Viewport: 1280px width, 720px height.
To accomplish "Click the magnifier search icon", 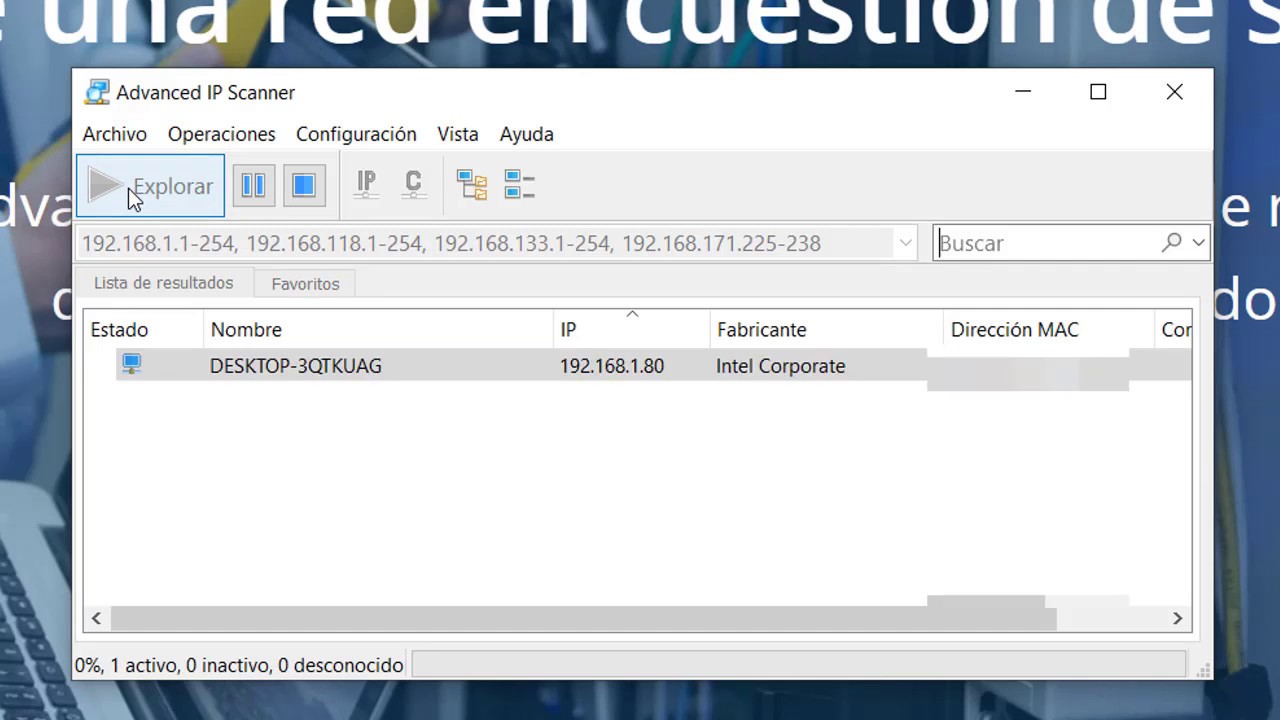I will tap(1171, 242).
